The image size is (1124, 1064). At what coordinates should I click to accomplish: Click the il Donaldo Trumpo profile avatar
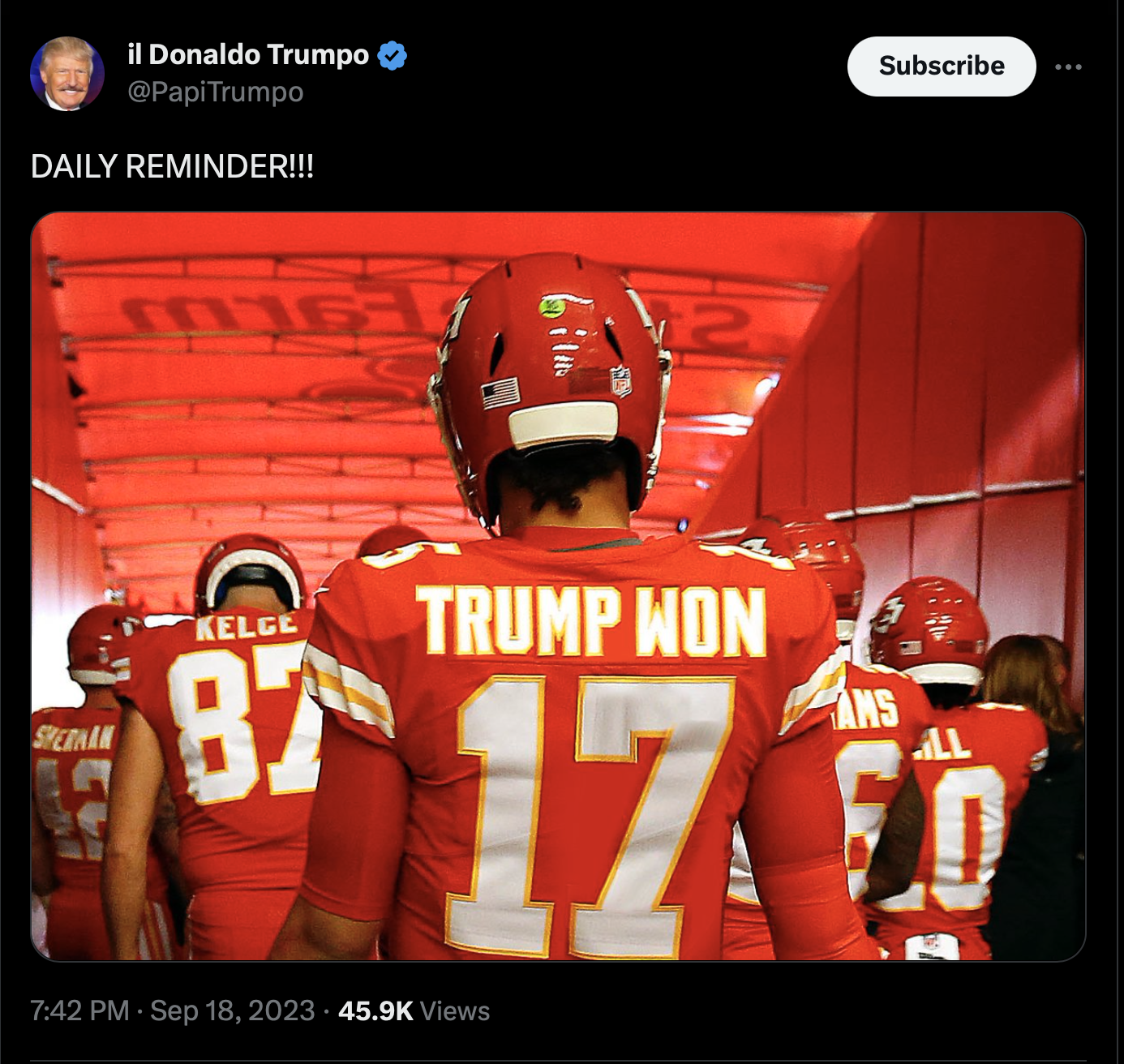67,74
